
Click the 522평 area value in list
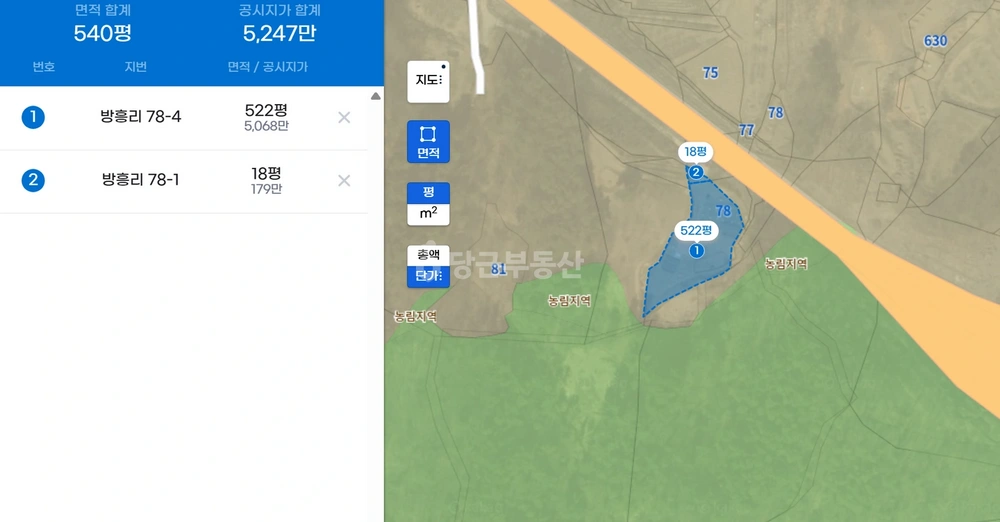click(x=266, y=110)
